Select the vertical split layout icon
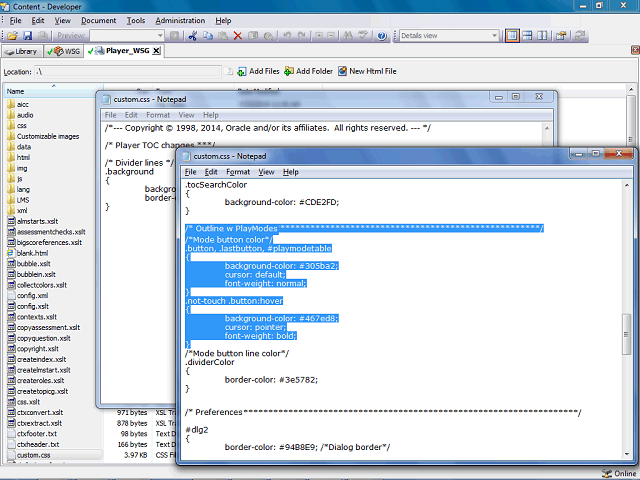The image size is (640, 480). click(542, 36)
